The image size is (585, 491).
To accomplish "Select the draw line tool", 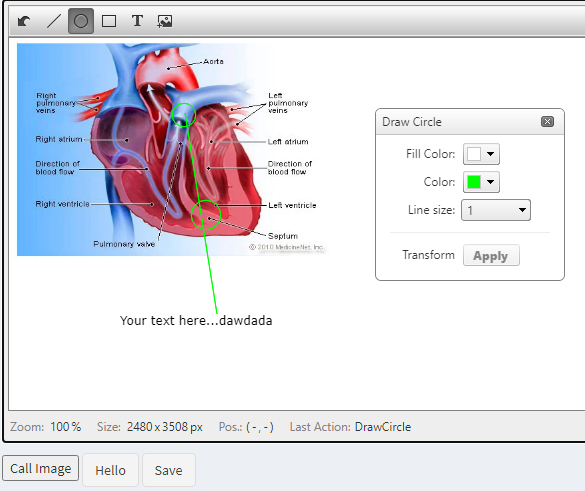I will coord(53,21).
